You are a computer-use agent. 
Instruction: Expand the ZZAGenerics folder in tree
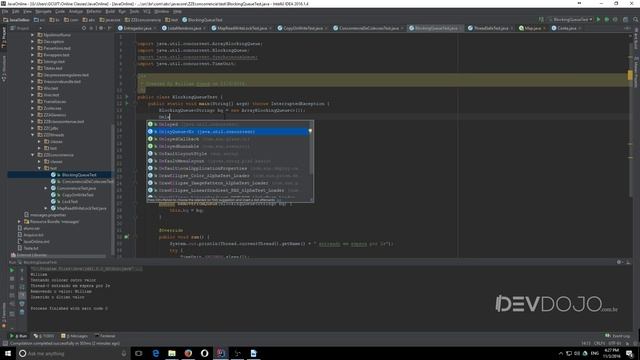(33, 115)
